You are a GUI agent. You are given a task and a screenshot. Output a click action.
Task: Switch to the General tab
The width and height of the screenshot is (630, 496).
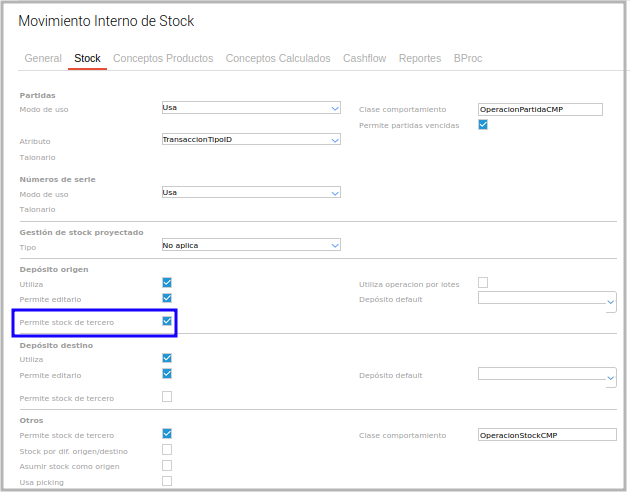[x=43, y=59]
